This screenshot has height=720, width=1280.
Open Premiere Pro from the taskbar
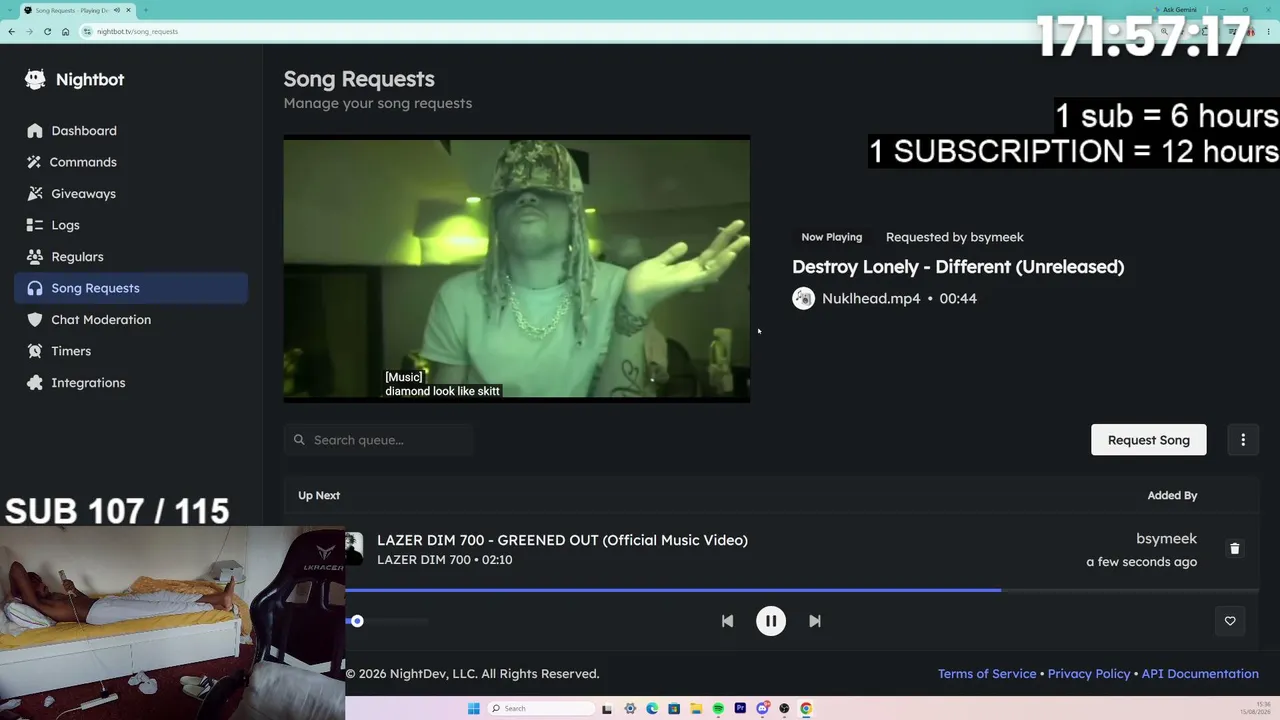click(x=740, y=709)
